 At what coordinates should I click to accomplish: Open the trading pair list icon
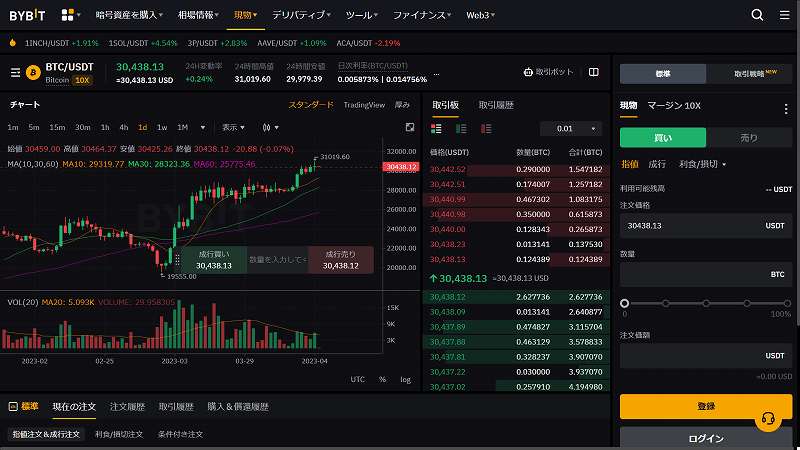(15, 73)
